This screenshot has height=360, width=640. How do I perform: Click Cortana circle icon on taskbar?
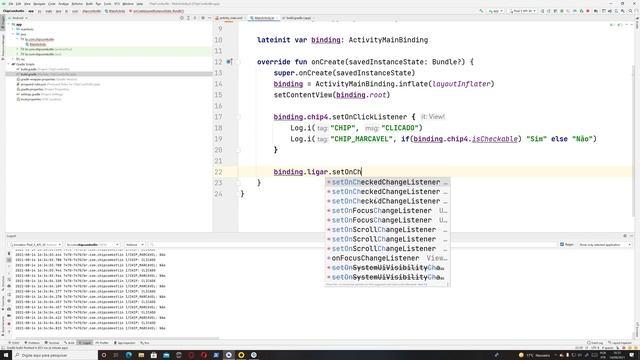tap(104, 355)
